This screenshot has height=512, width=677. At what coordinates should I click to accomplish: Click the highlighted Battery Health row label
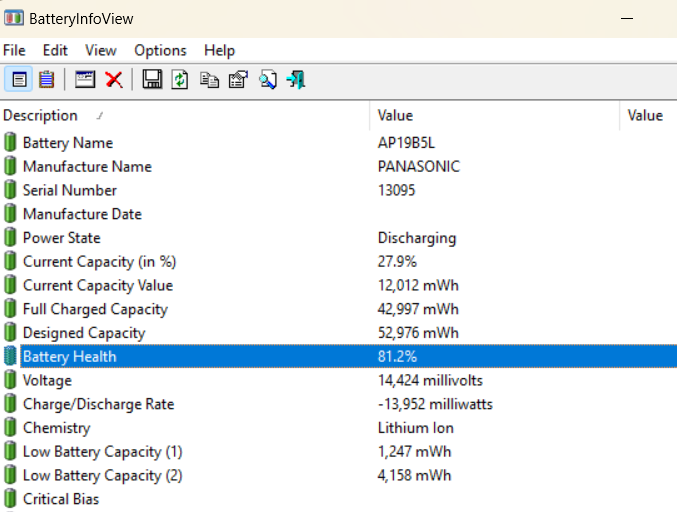point(70,357)
